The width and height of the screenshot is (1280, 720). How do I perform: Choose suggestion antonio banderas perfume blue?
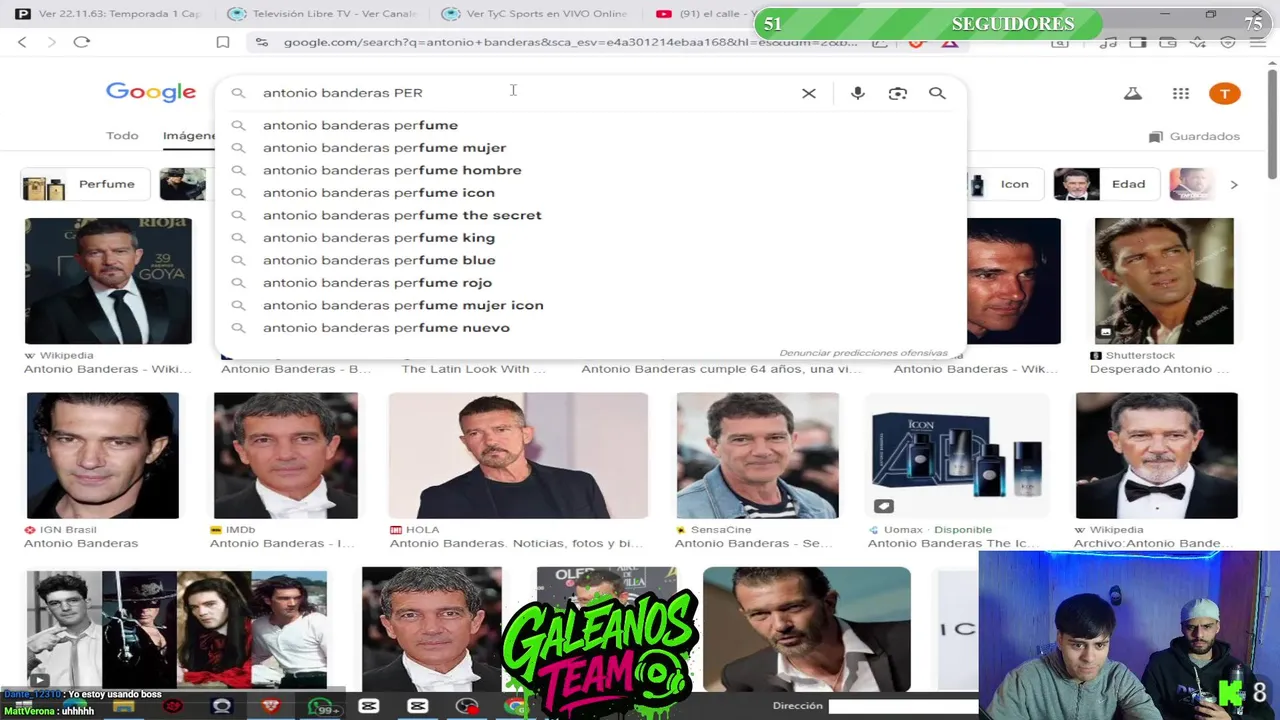pyautogui.click(x=590, y=260)
